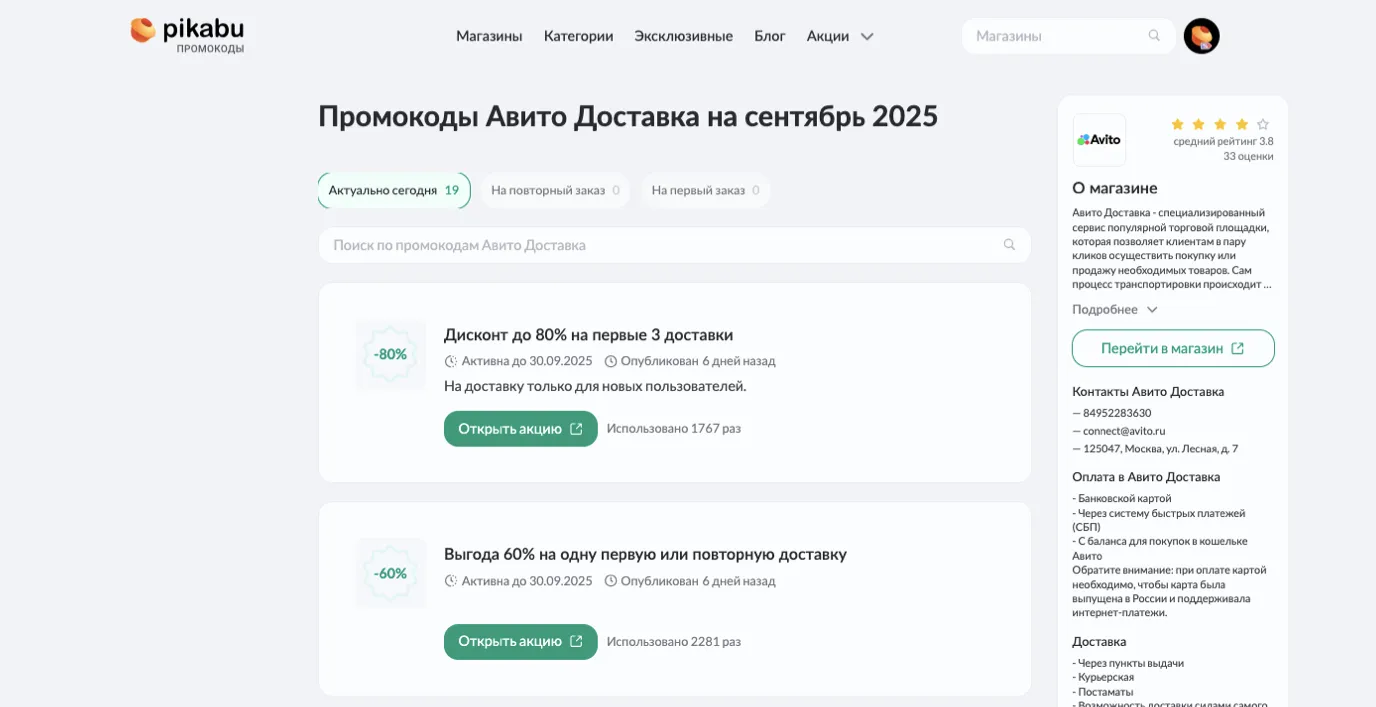Image resolution: width=1376 pixels, height=707 pixels.
Task: Click Открыть акцию for the 80% discount
Action: point(521,429)
